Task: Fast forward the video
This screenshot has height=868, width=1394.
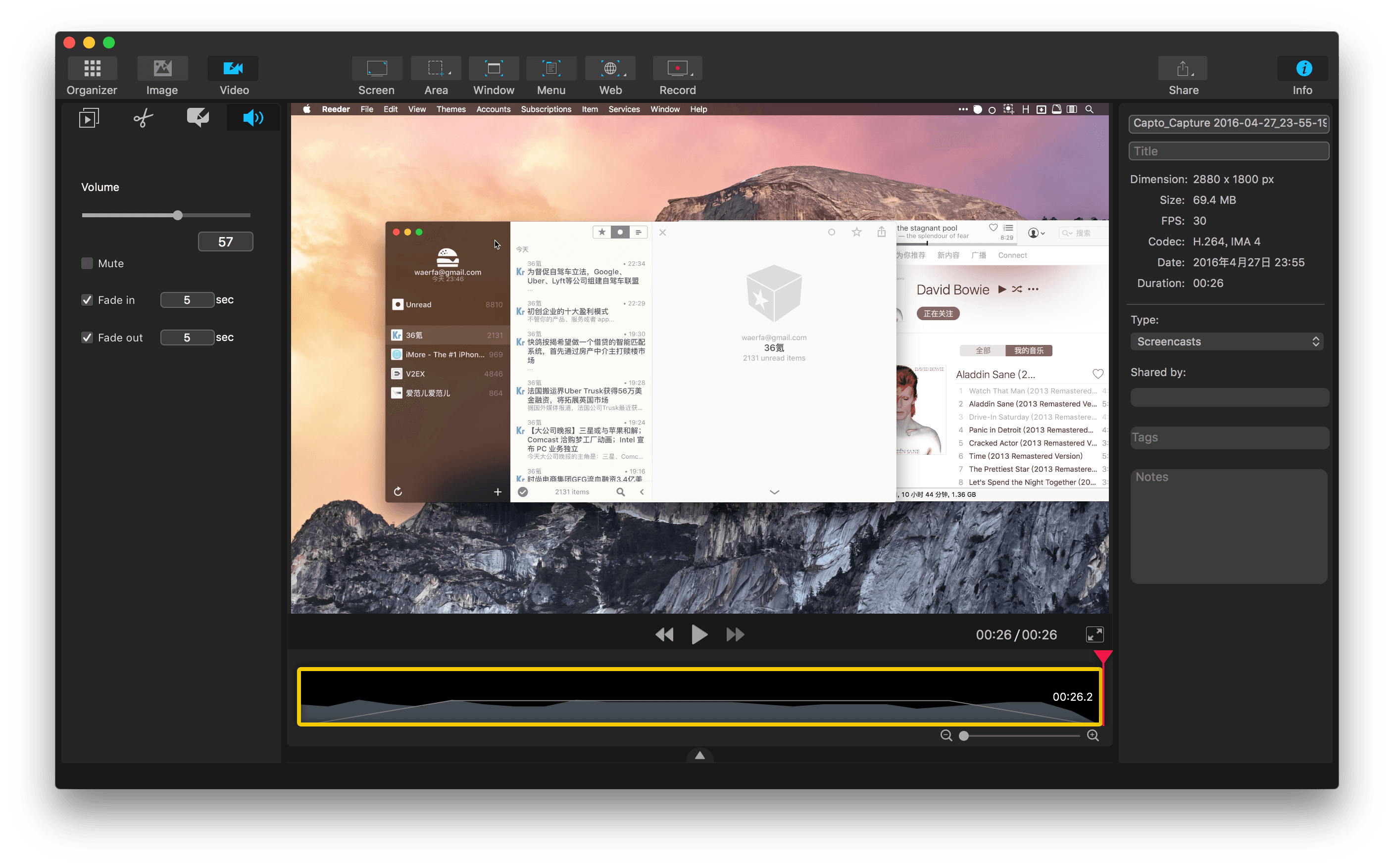Action: coord(735,634)
